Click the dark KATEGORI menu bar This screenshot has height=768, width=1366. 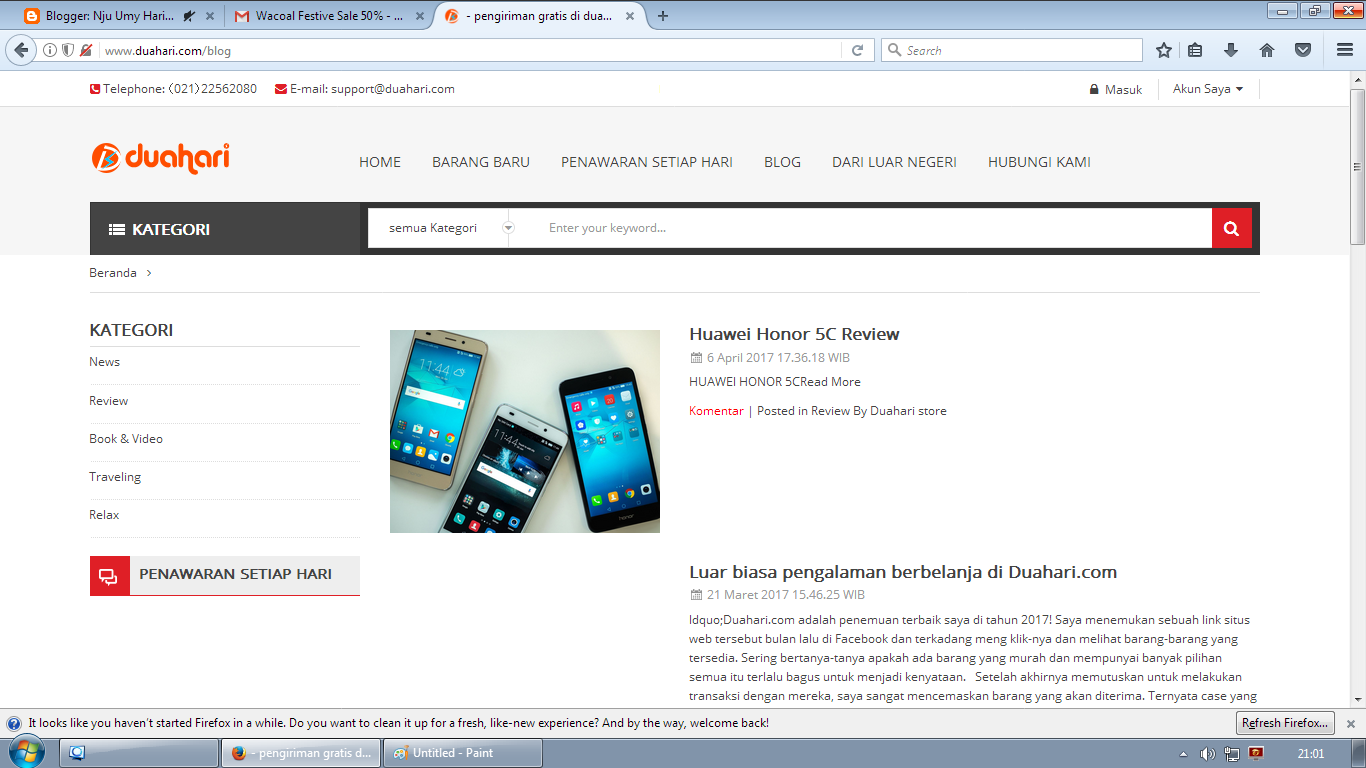coord(225,229)
